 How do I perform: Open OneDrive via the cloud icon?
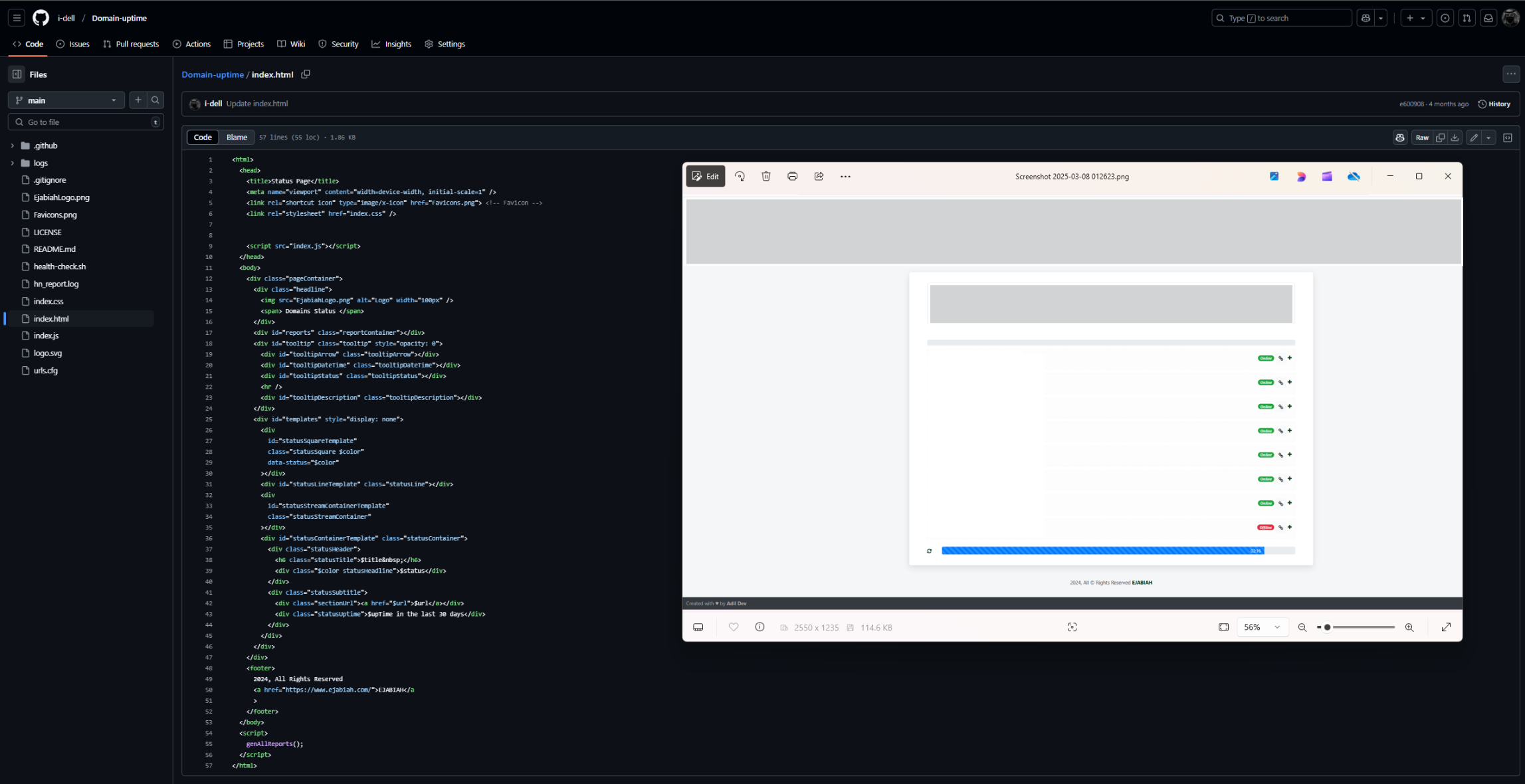coord(1354,176)
